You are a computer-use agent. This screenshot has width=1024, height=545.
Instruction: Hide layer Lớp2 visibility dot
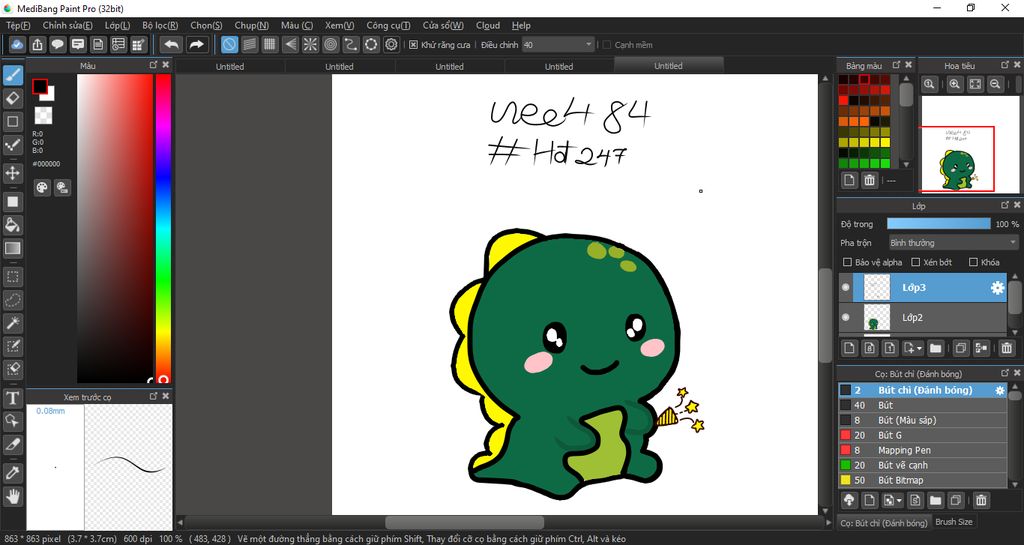(846, 317)
